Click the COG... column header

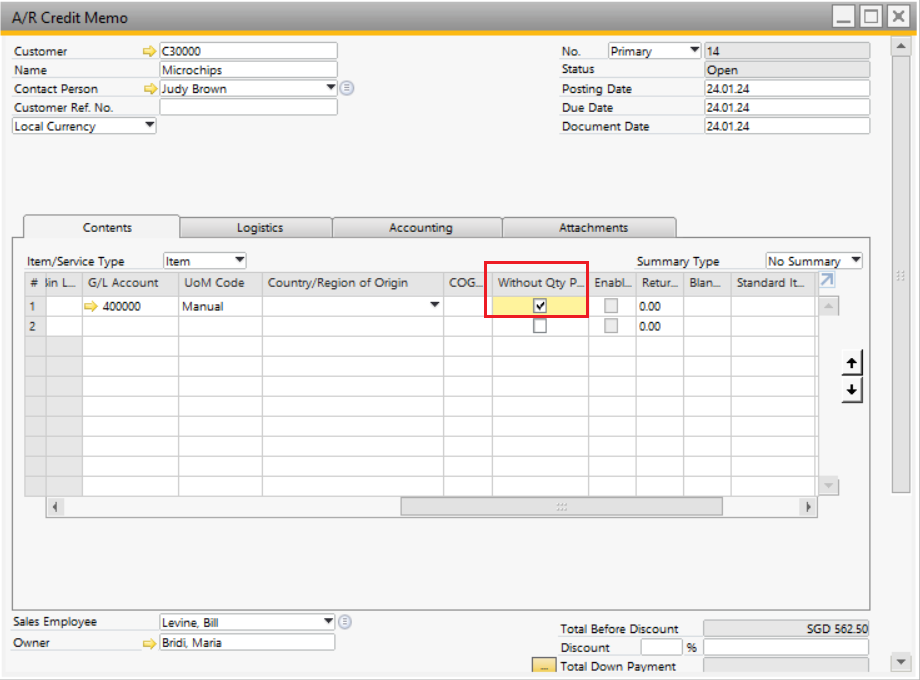coord(468,283)
